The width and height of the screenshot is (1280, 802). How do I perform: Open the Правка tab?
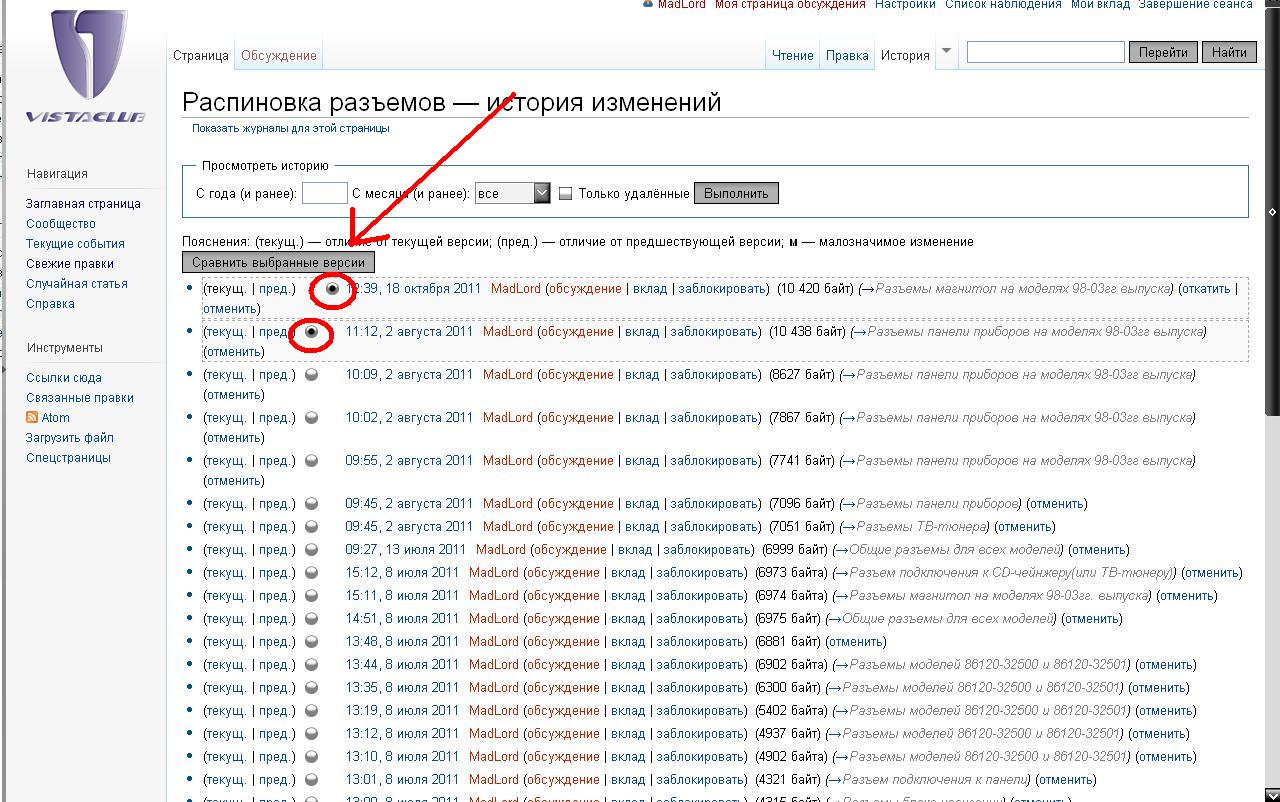click(x=847, y=56)
